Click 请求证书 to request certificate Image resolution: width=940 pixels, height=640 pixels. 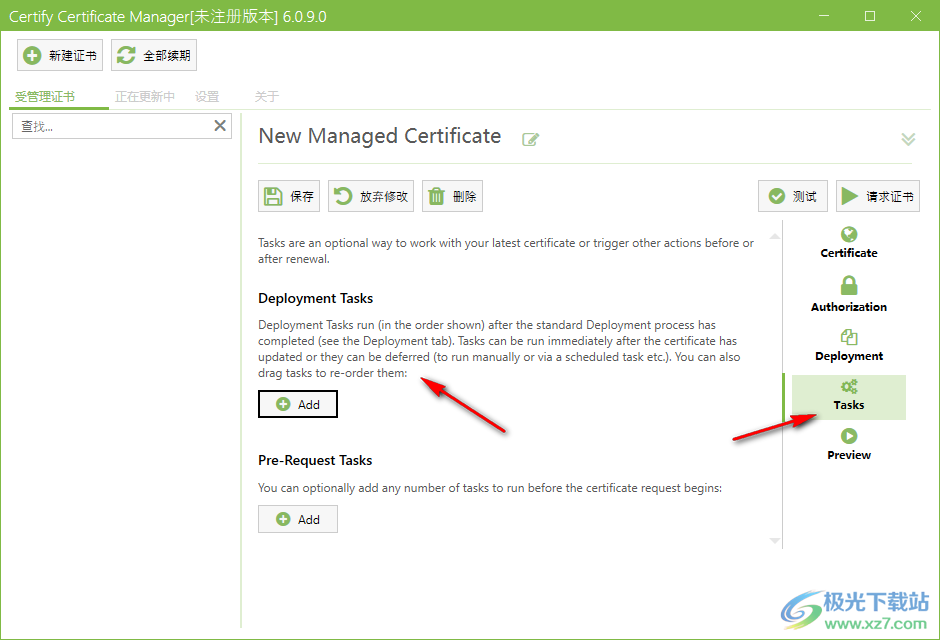[x=878, y=196]
